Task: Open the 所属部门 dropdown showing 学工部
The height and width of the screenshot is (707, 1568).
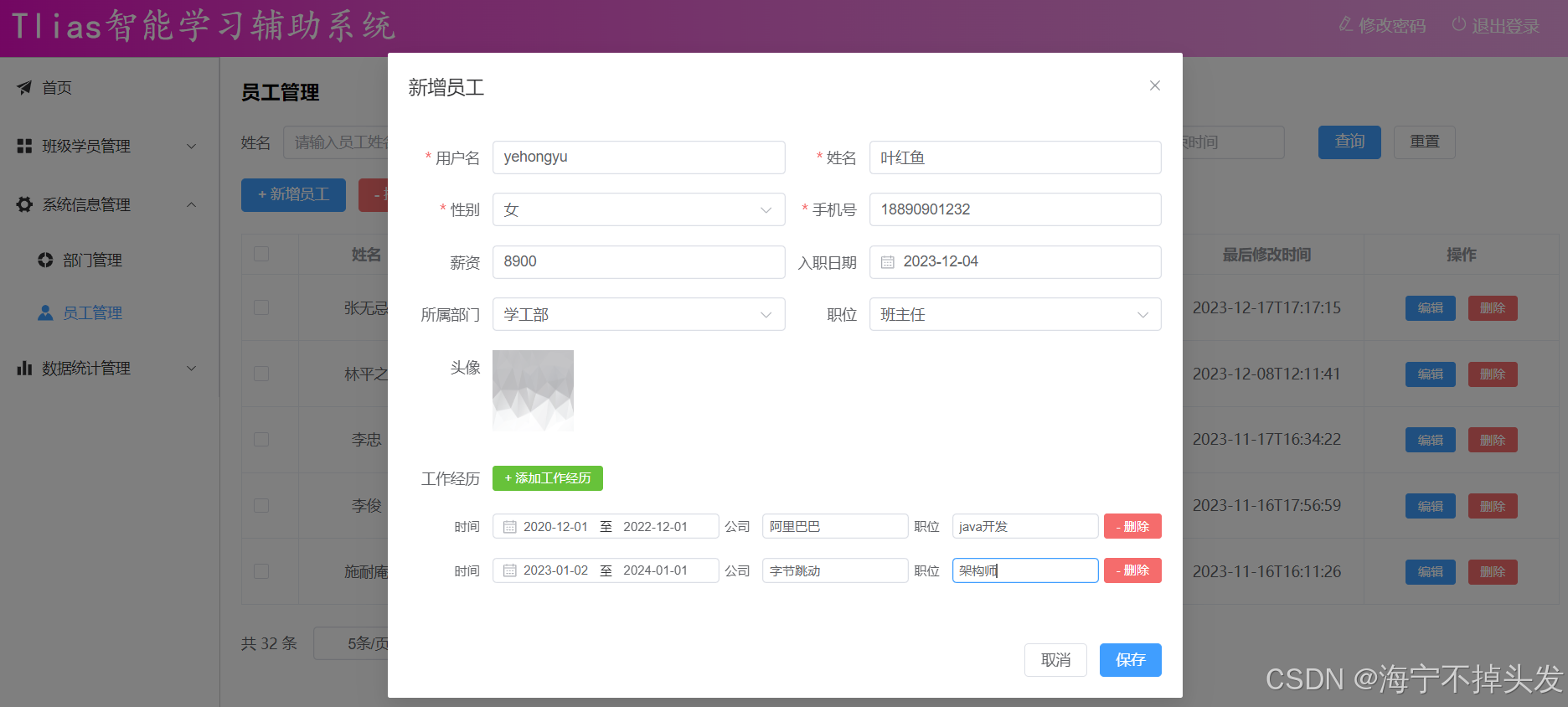Action: click(638, 314)
